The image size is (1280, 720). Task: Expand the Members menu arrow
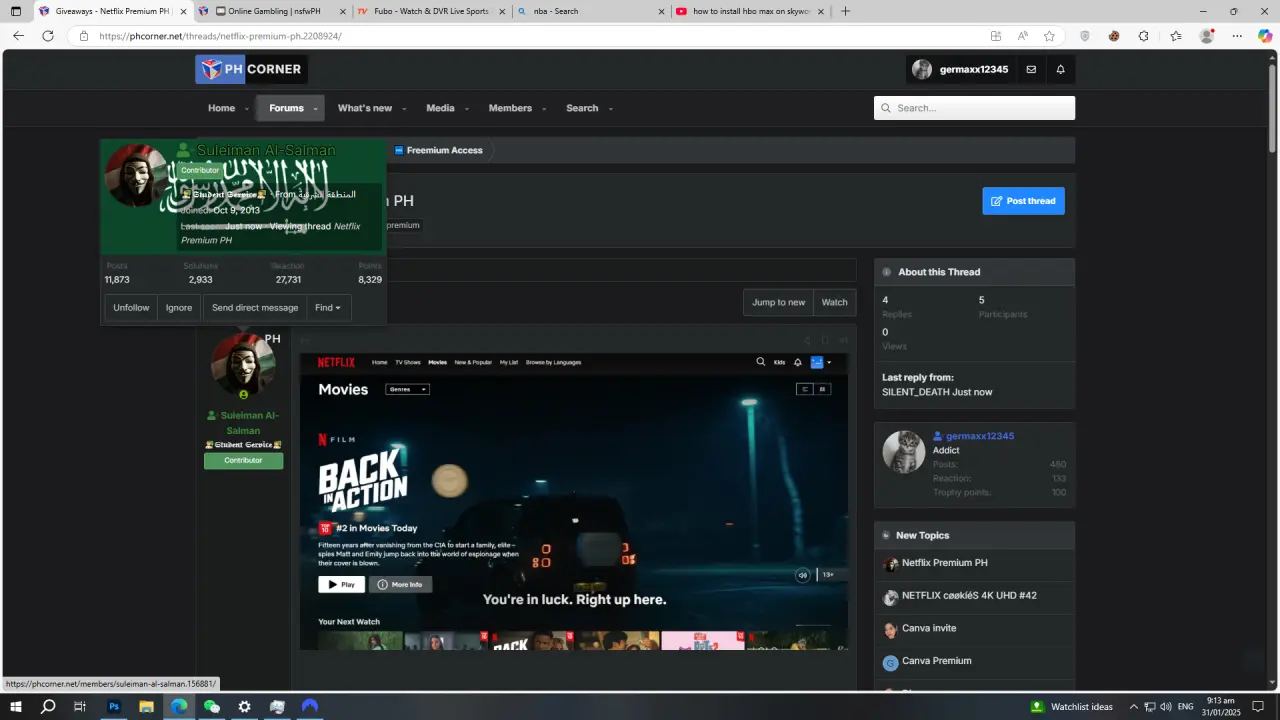[x=543, y=108]
